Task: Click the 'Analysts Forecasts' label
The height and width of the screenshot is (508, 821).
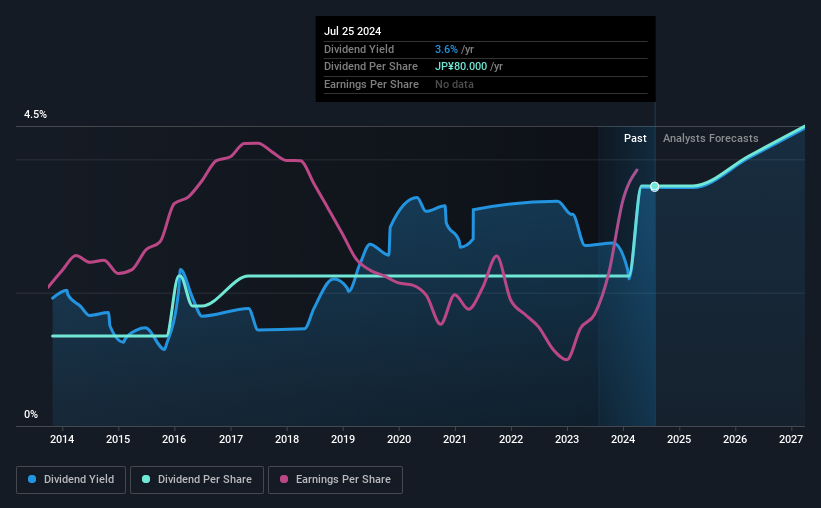Action: [x=711, y=138]
